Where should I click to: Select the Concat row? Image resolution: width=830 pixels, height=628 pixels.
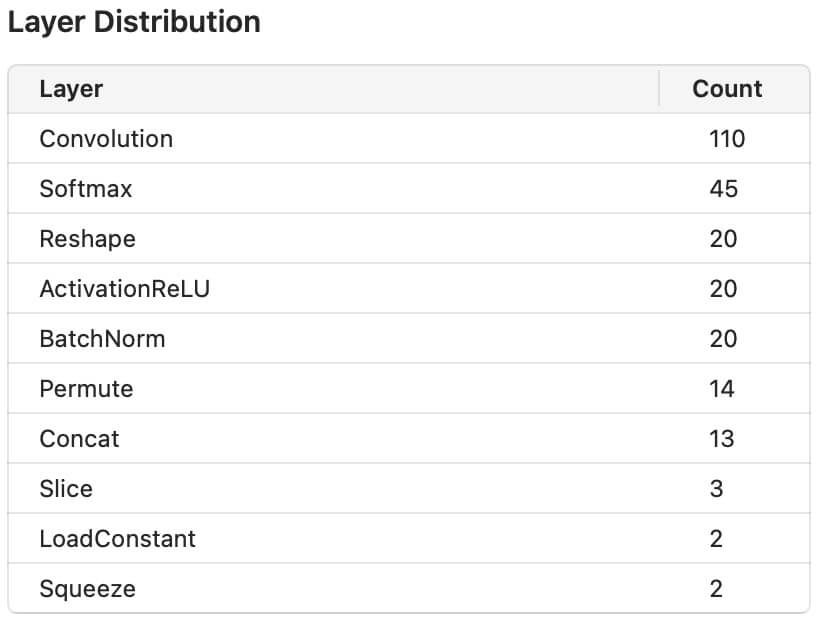[x=409, y=438]
